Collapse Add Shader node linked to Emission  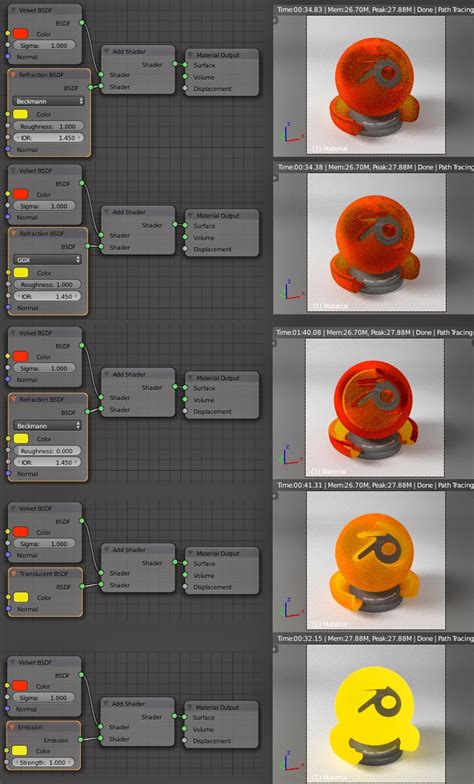pyautogui.click(x=106, y=704)
